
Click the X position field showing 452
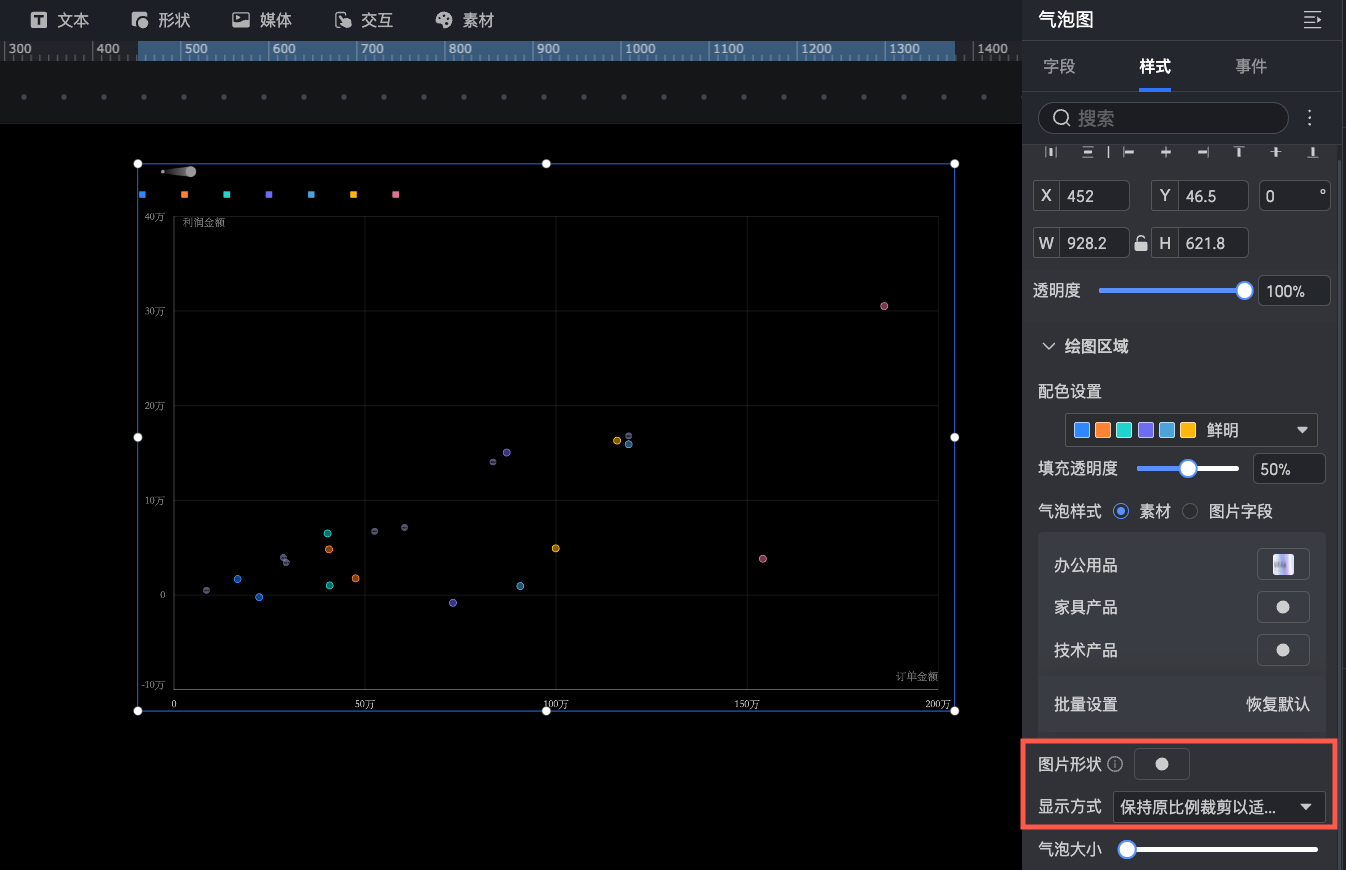click(1082, 195)
